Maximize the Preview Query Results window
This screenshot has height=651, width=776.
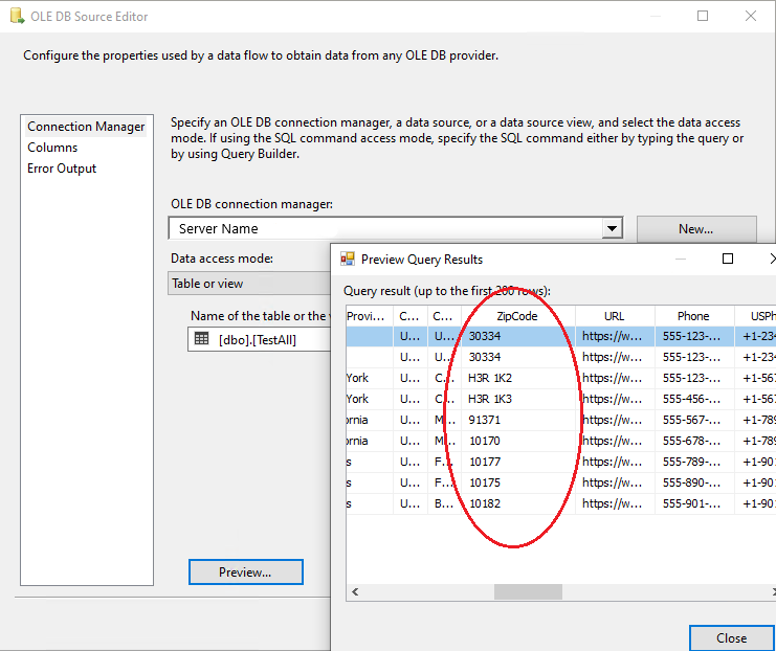[728, 259]
